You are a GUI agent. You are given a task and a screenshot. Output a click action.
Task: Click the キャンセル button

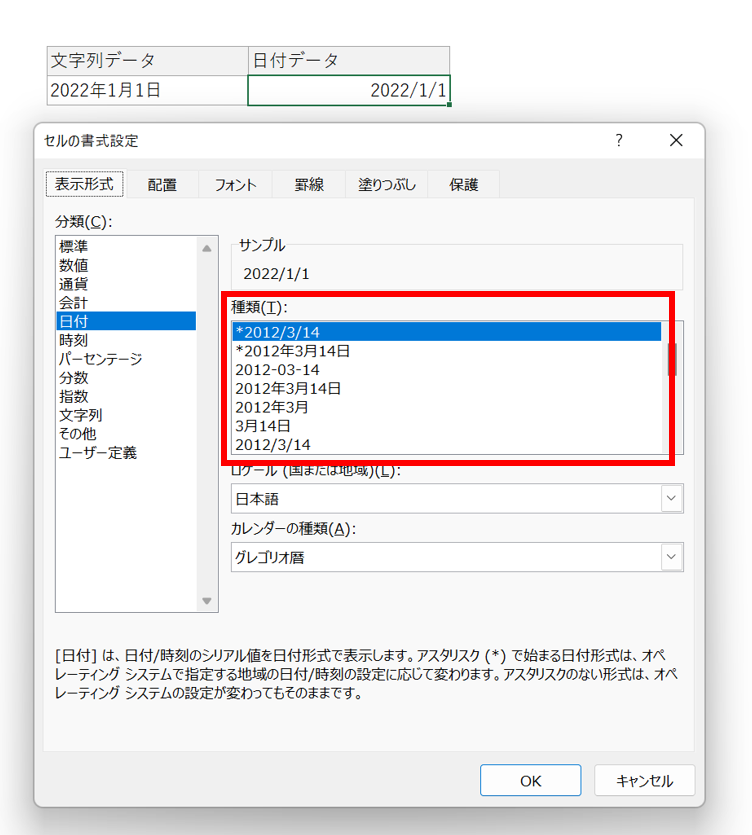pos(644,780)
